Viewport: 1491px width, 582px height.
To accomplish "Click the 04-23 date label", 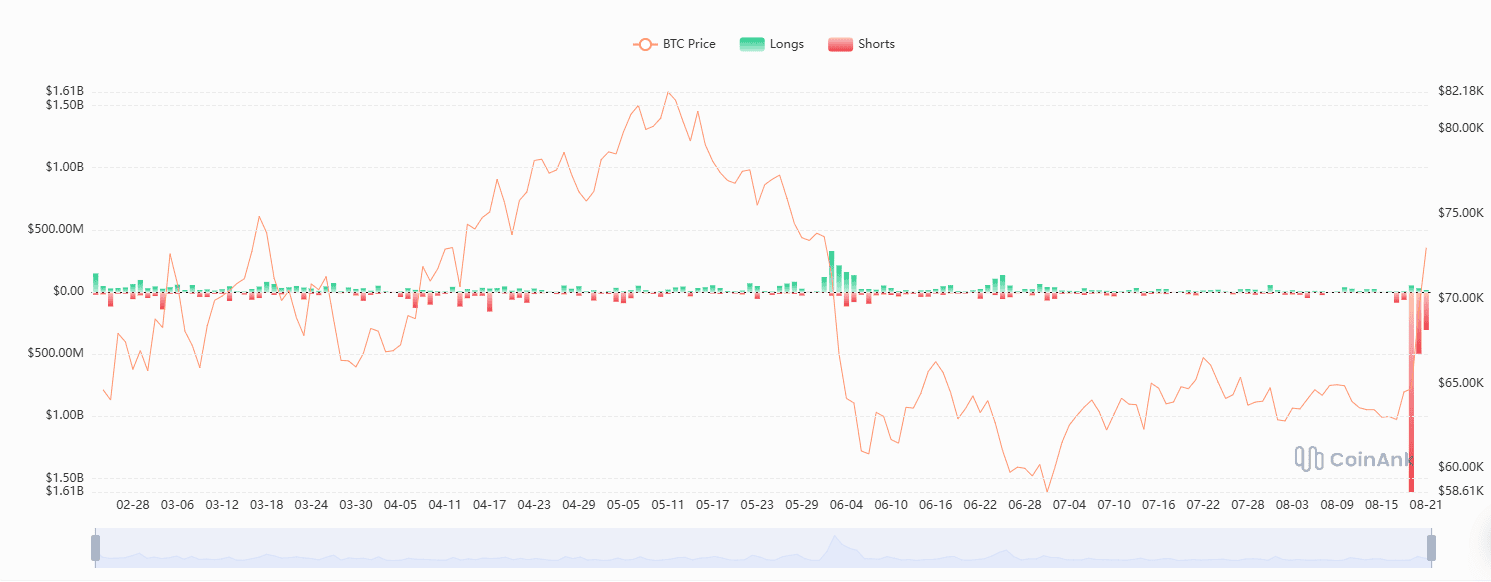I will [x=534, y=505].
